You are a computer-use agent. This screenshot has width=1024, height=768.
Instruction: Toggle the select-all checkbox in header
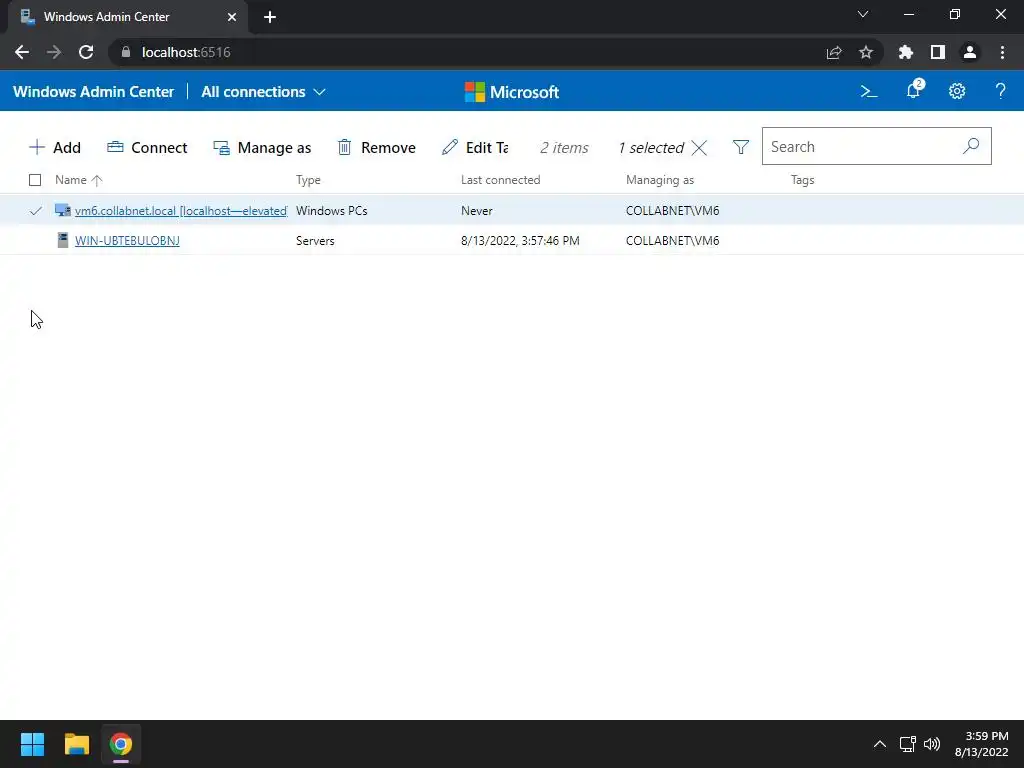(35, 180)
